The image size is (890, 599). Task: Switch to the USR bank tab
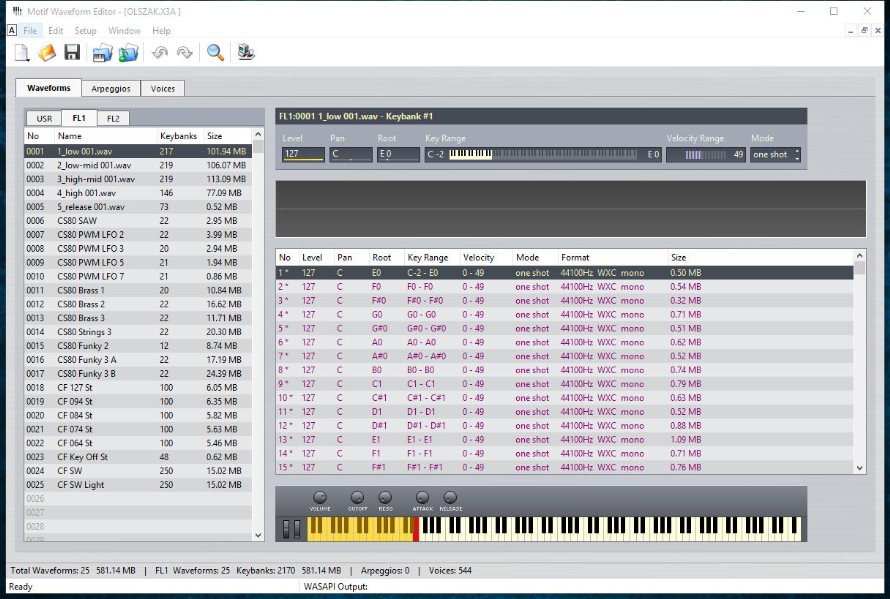click(x=44, y=119)
